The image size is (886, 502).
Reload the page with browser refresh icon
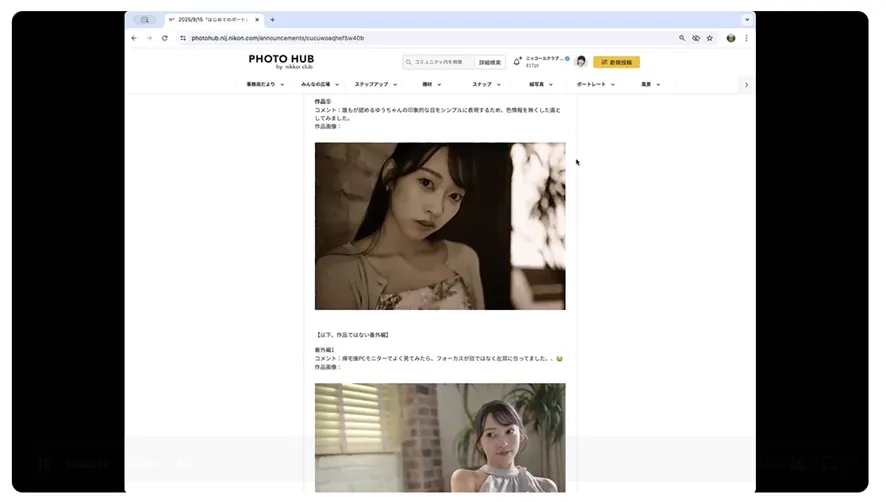[x=164, y=38]
